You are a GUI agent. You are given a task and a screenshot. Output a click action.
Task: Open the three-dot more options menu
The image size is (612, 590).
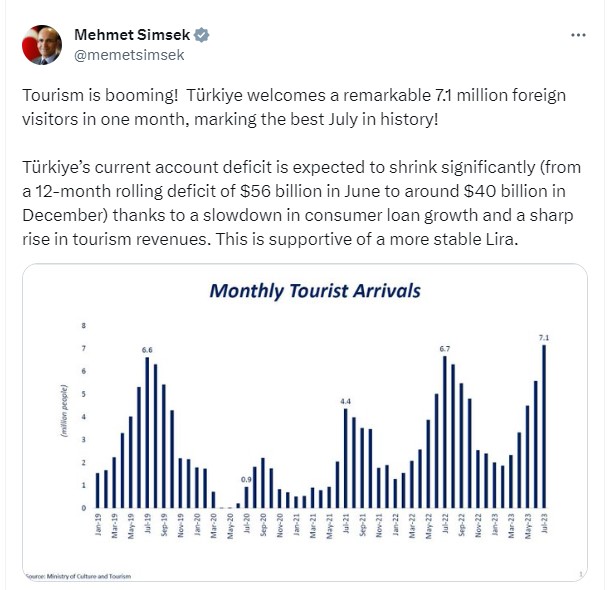pyautogui.click(x=578, y=35)
